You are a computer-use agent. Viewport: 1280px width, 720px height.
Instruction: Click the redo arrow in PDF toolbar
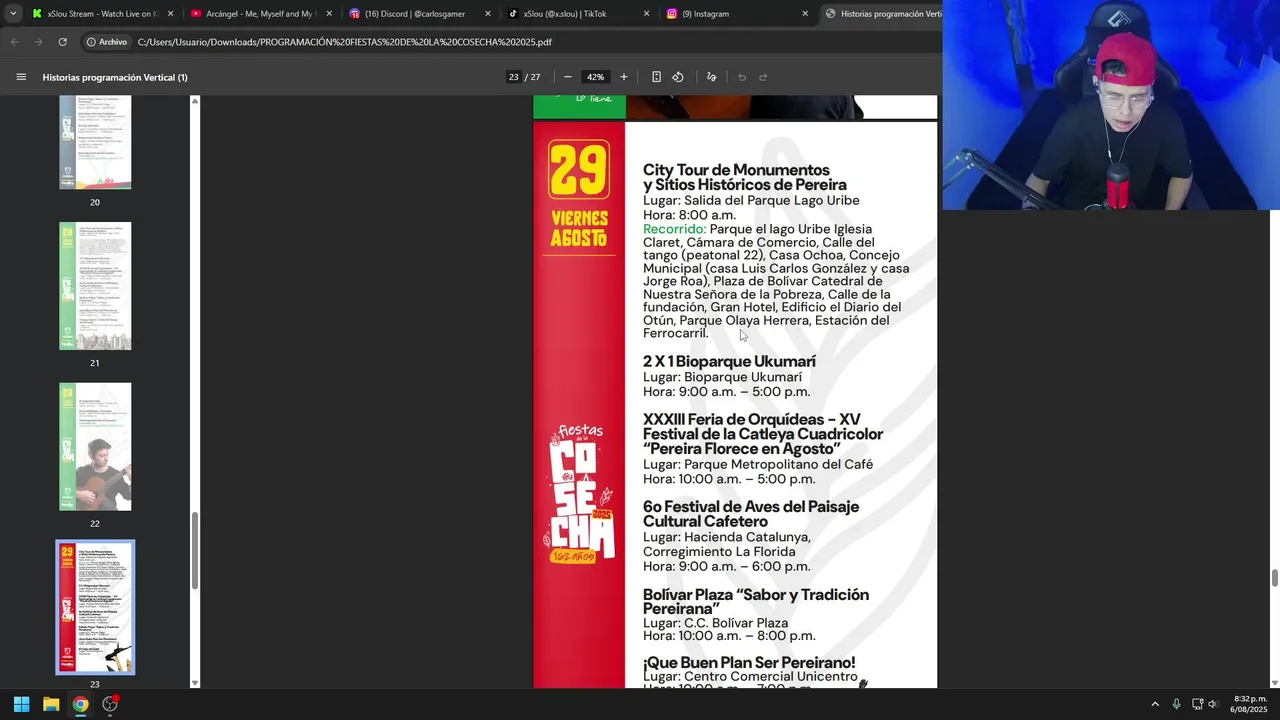pos(763,77)
